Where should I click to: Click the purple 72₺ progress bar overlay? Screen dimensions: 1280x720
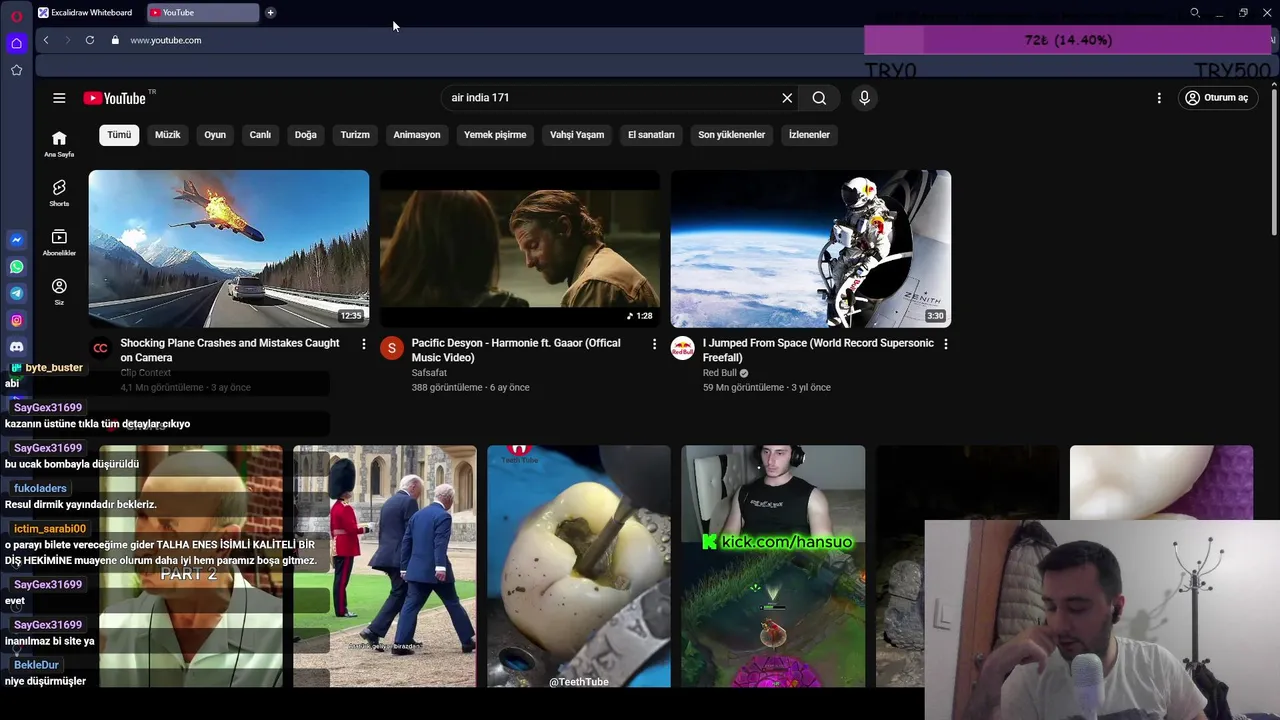(x=1068, y=40)
